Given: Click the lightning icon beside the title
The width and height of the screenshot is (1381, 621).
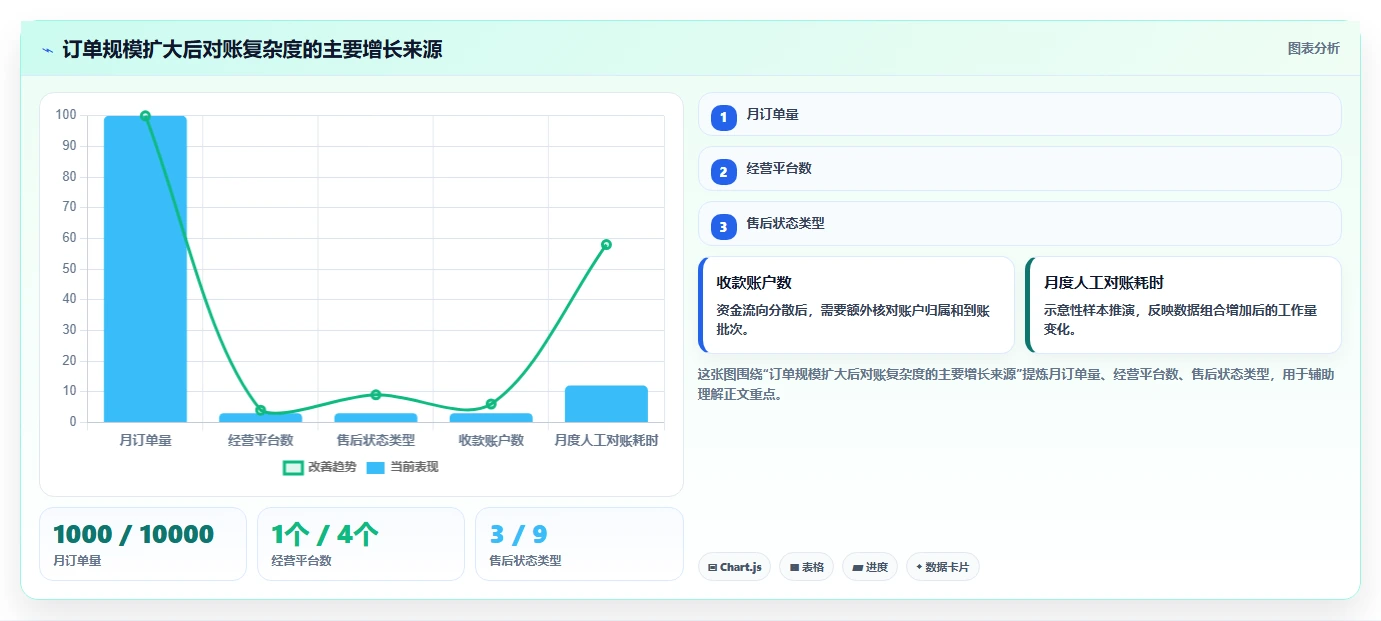Looking at the screenshot, I should pyautogui.click(x=47, y=50).
